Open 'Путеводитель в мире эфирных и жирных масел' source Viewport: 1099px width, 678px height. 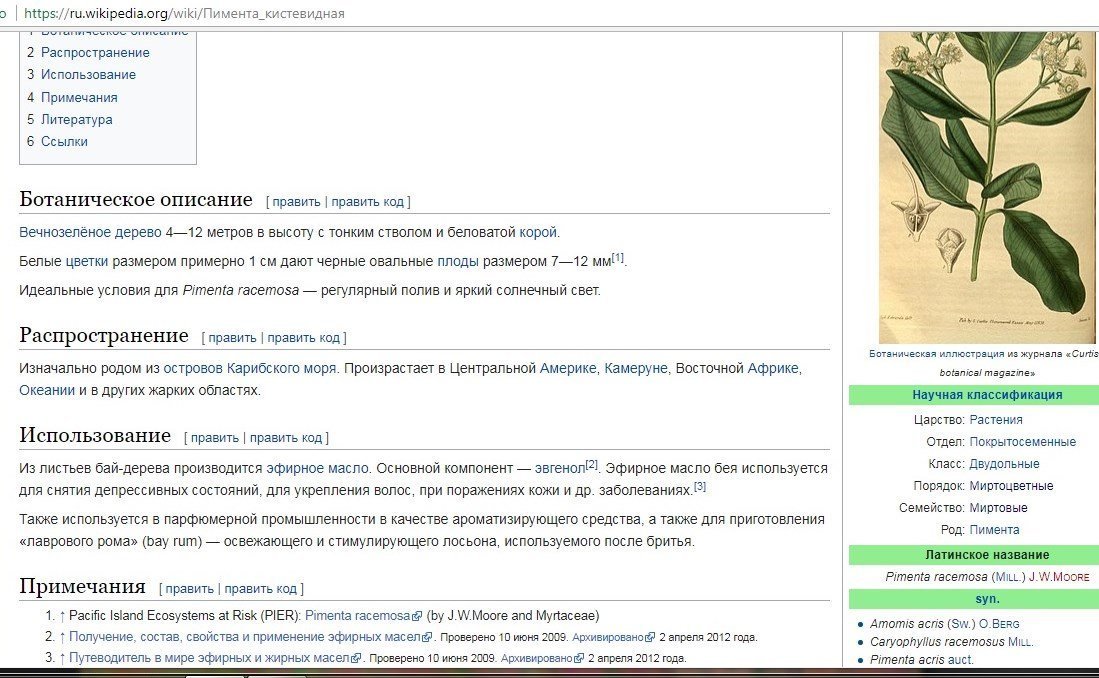(x=209, y=658)
